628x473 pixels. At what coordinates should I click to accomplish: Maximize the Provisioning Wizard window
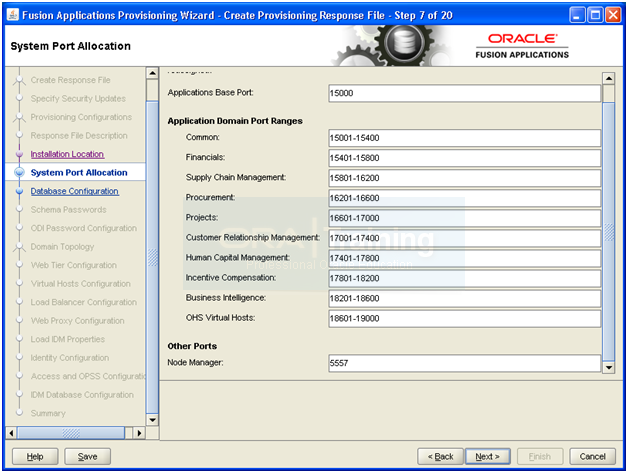[595, 15]
